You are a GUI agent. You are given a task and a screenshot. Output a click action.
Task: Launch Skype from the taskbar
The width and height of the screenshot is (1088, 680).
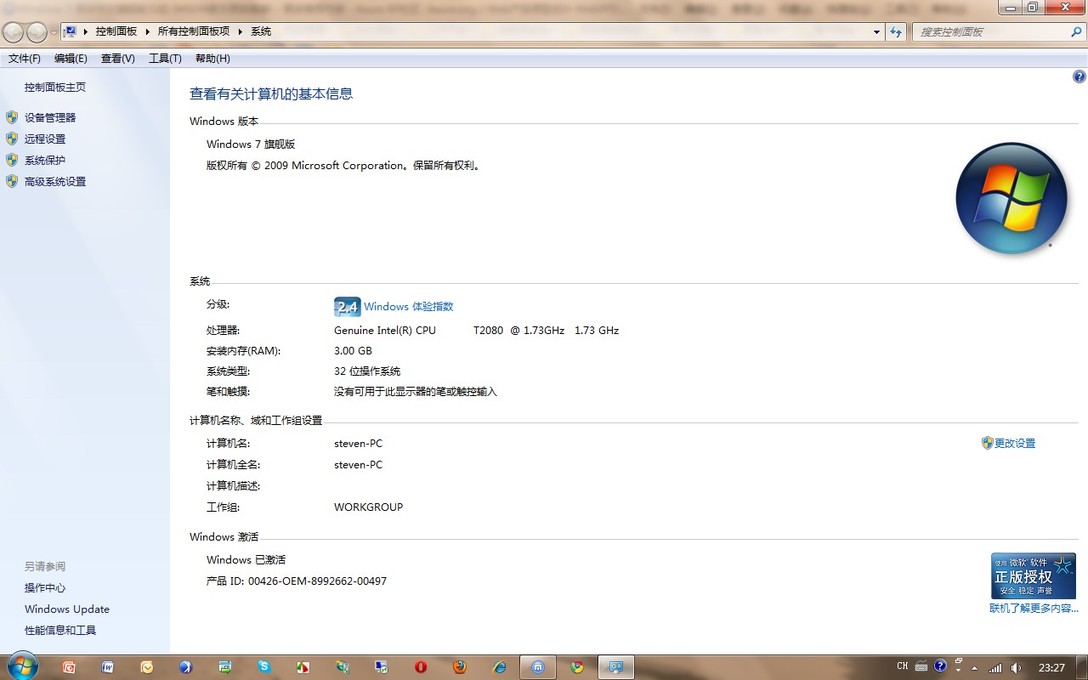264,667
